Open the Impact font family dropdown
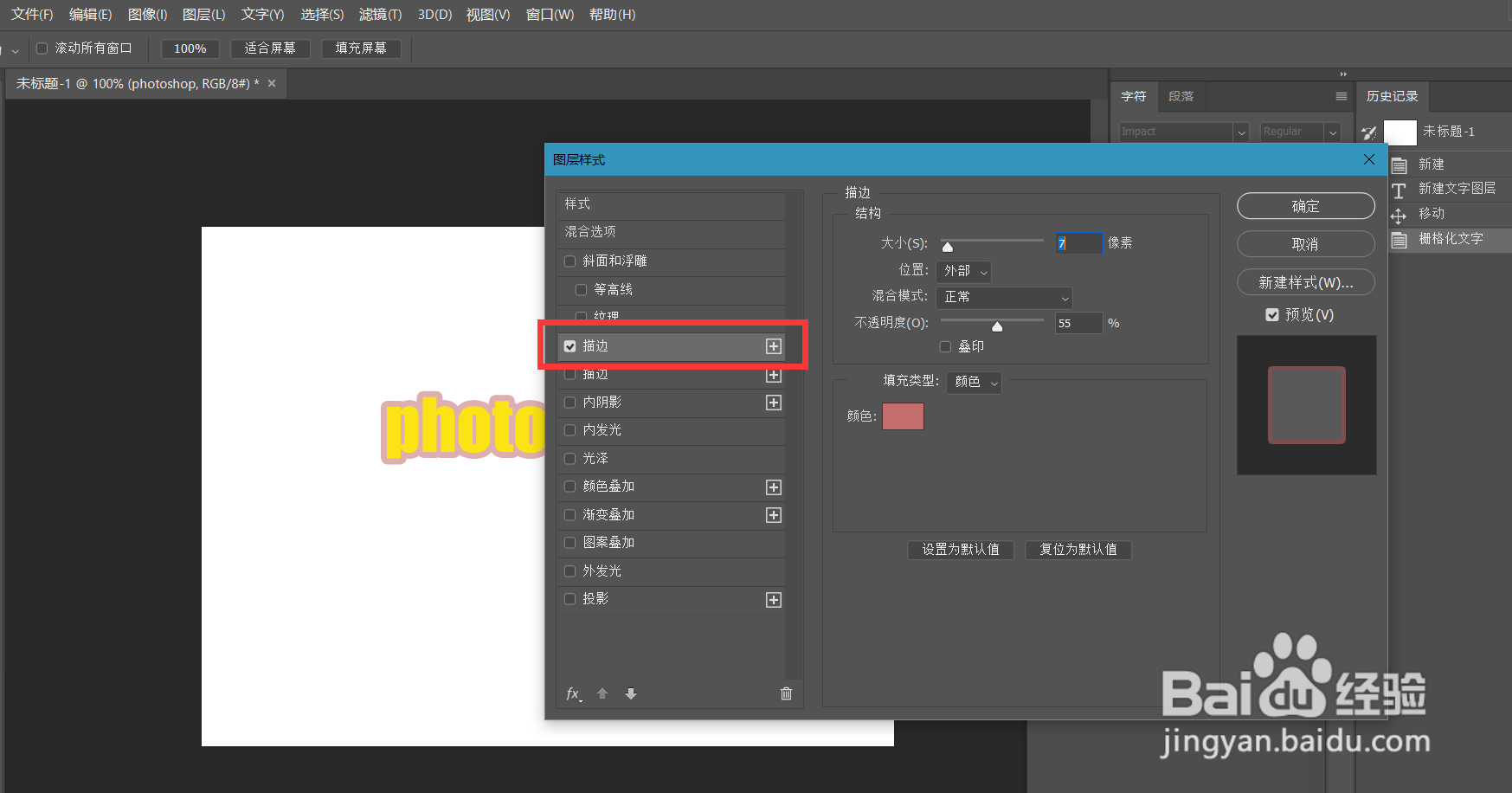1512x793 pixels. tap(1241, 132)
